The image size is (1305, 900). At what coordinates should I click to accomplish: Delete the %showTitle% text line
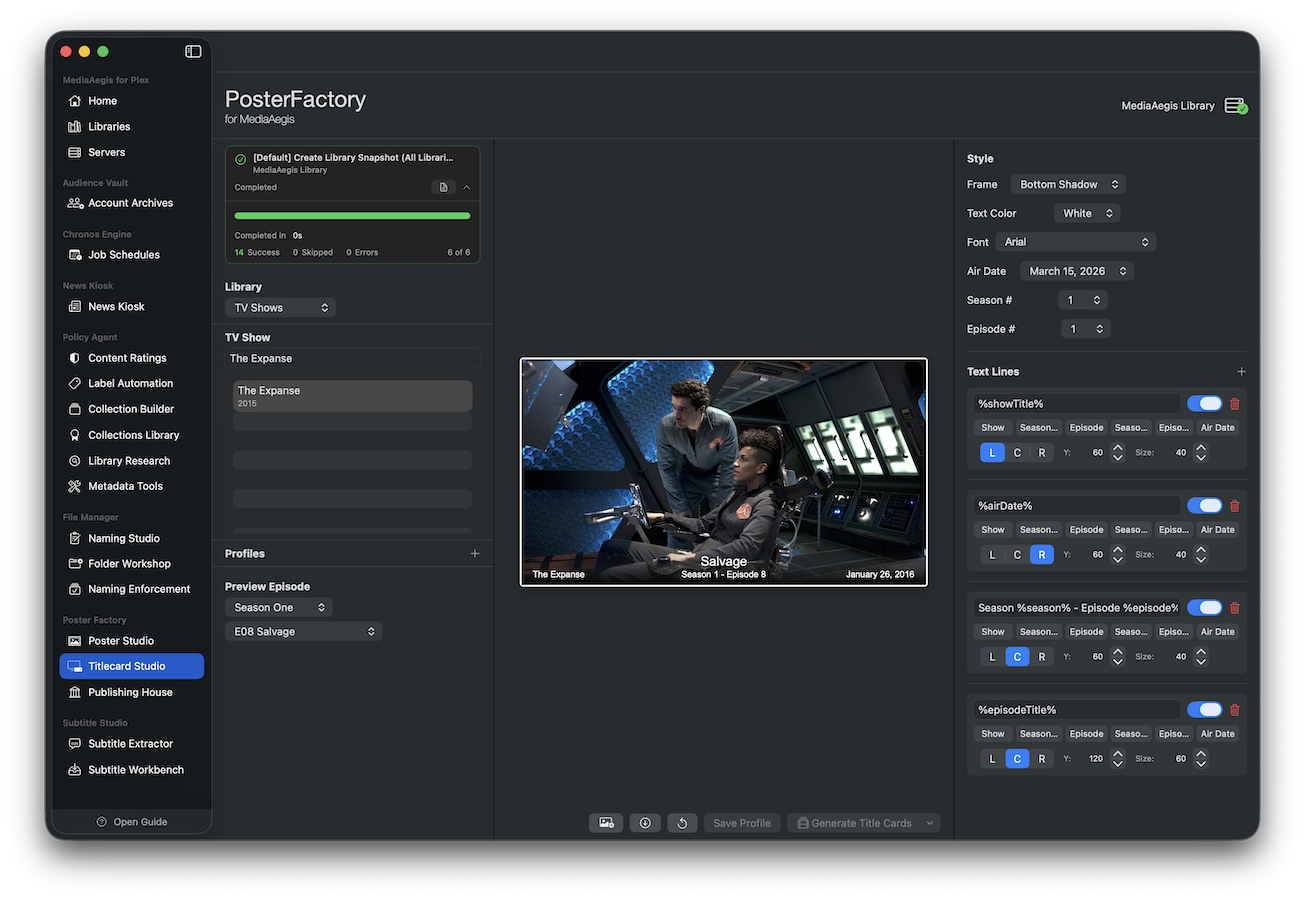(1235, 404)
